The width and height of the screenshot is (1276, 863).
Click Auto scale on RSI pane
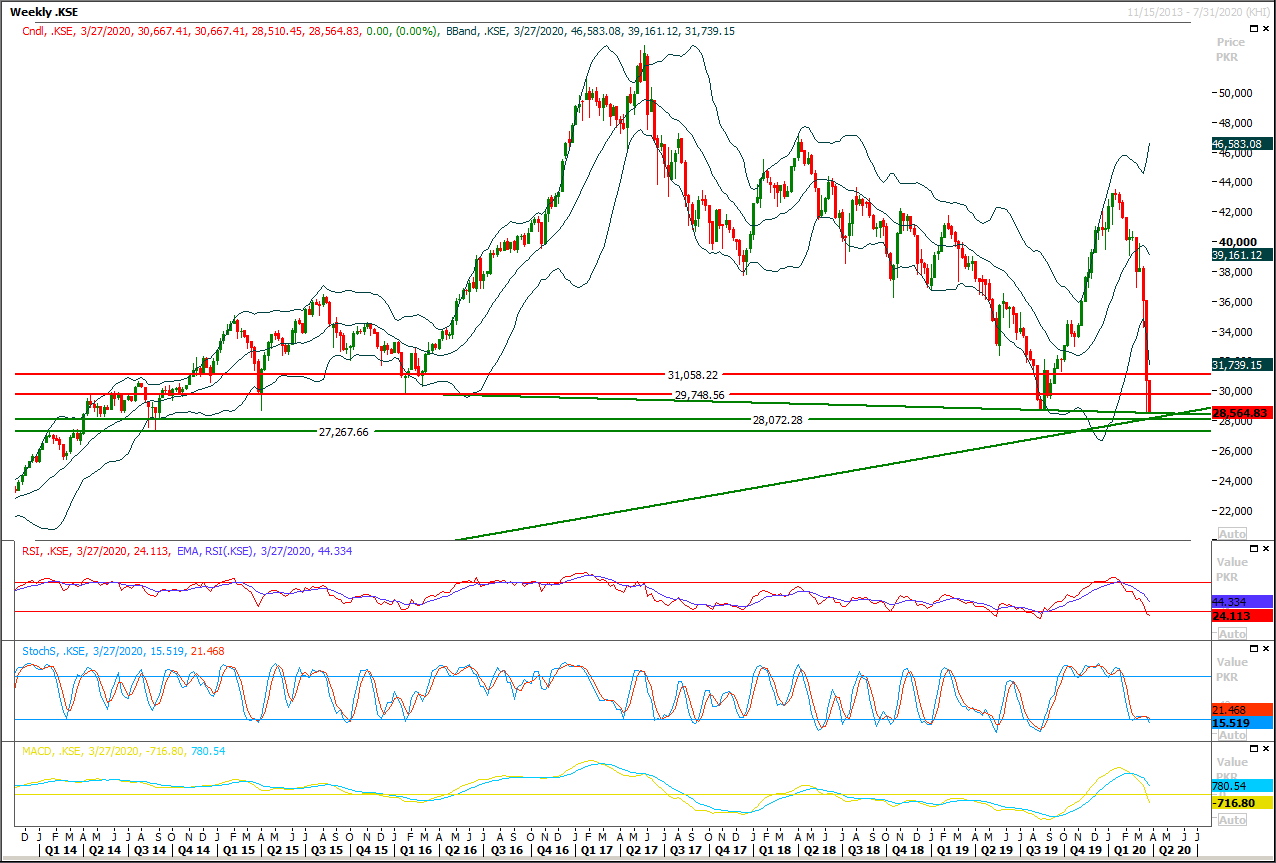pos(1232,634)
